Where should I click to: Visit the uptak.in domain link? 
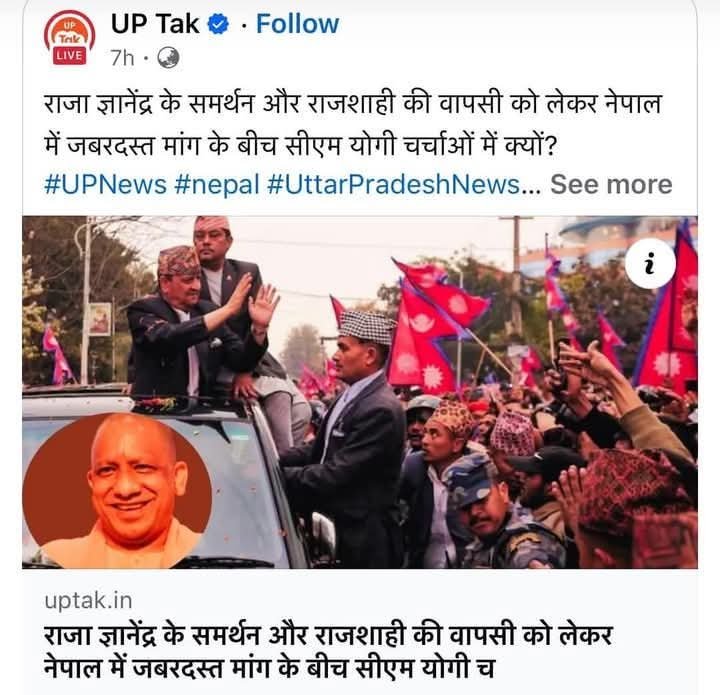(88, 600)
